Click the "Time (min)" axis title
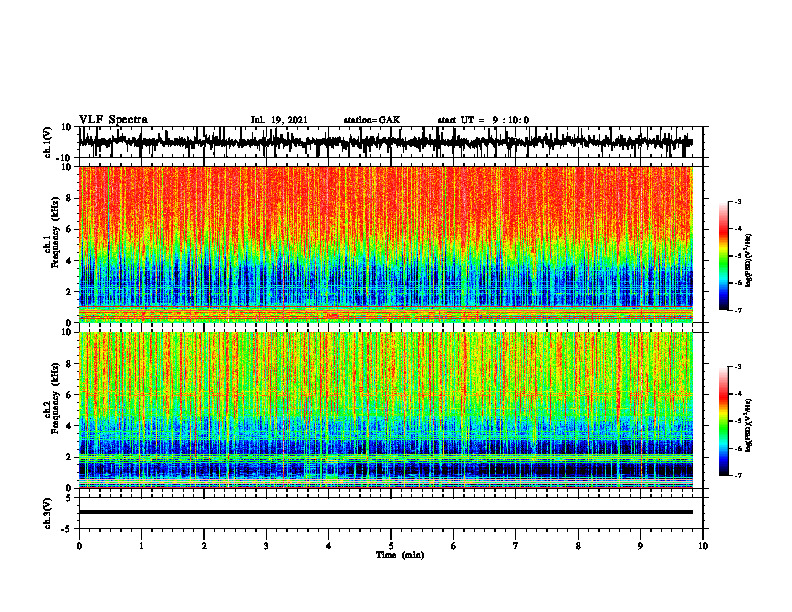The image size is (792, 612). tap(400, 555)
